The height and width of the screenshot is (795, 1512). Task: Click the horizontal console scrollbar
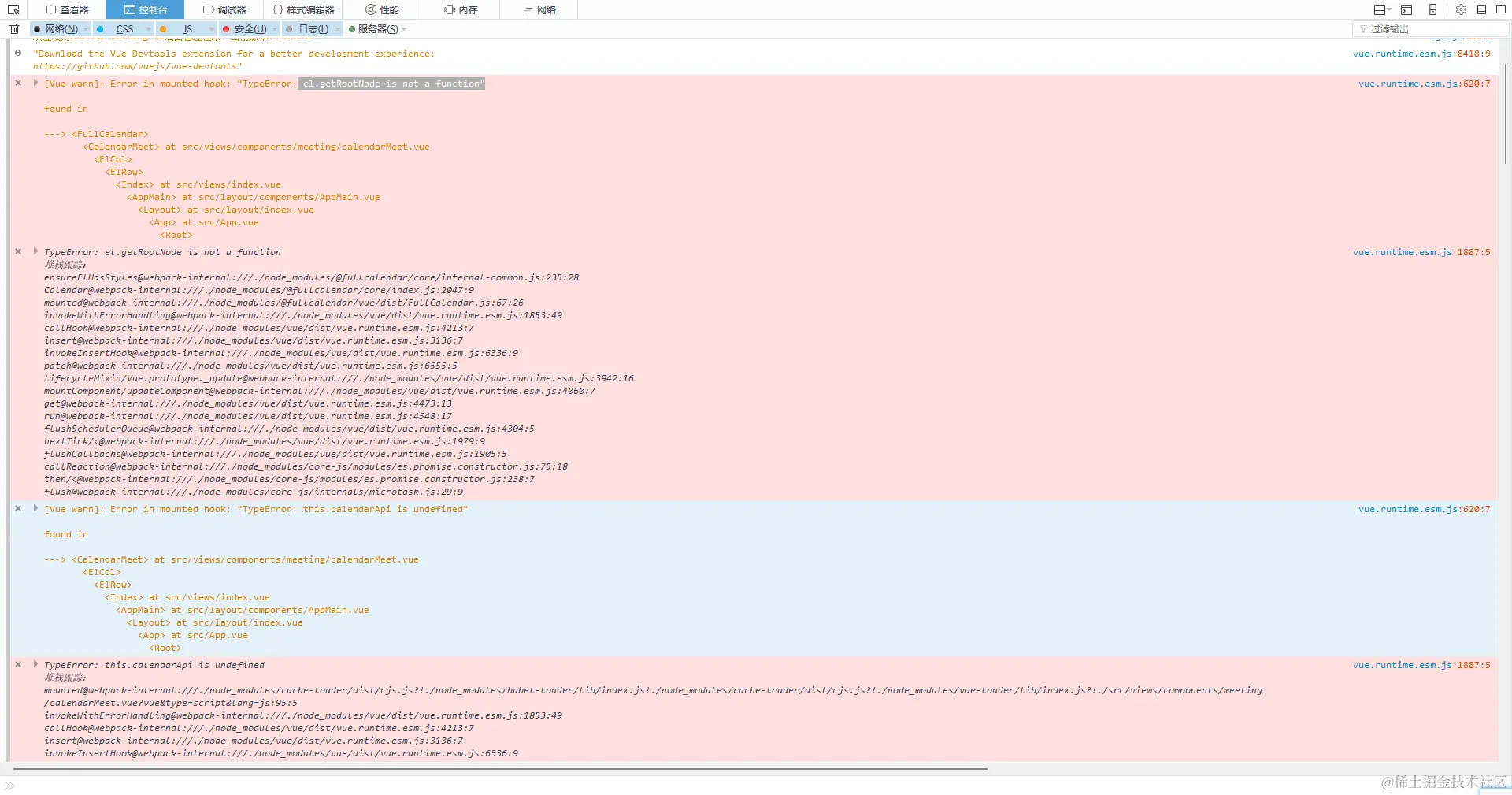500,768
